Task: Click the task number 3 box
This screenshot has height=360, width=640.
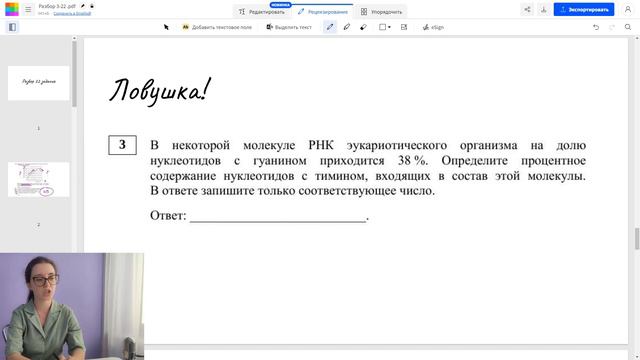Action: click(122, 145)
